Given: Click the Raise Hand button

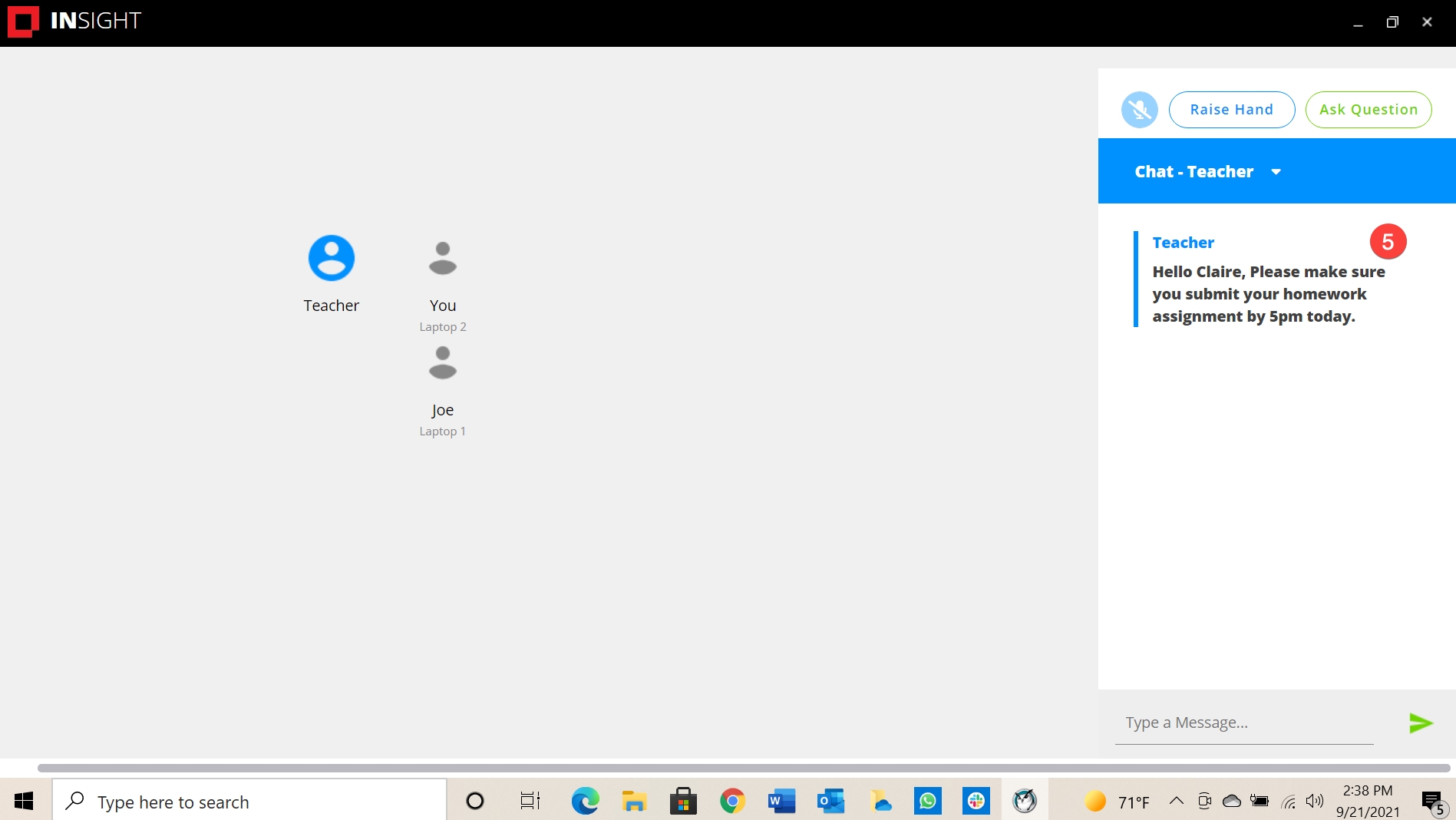Looking at the screenshot, I should point(1231,110).
